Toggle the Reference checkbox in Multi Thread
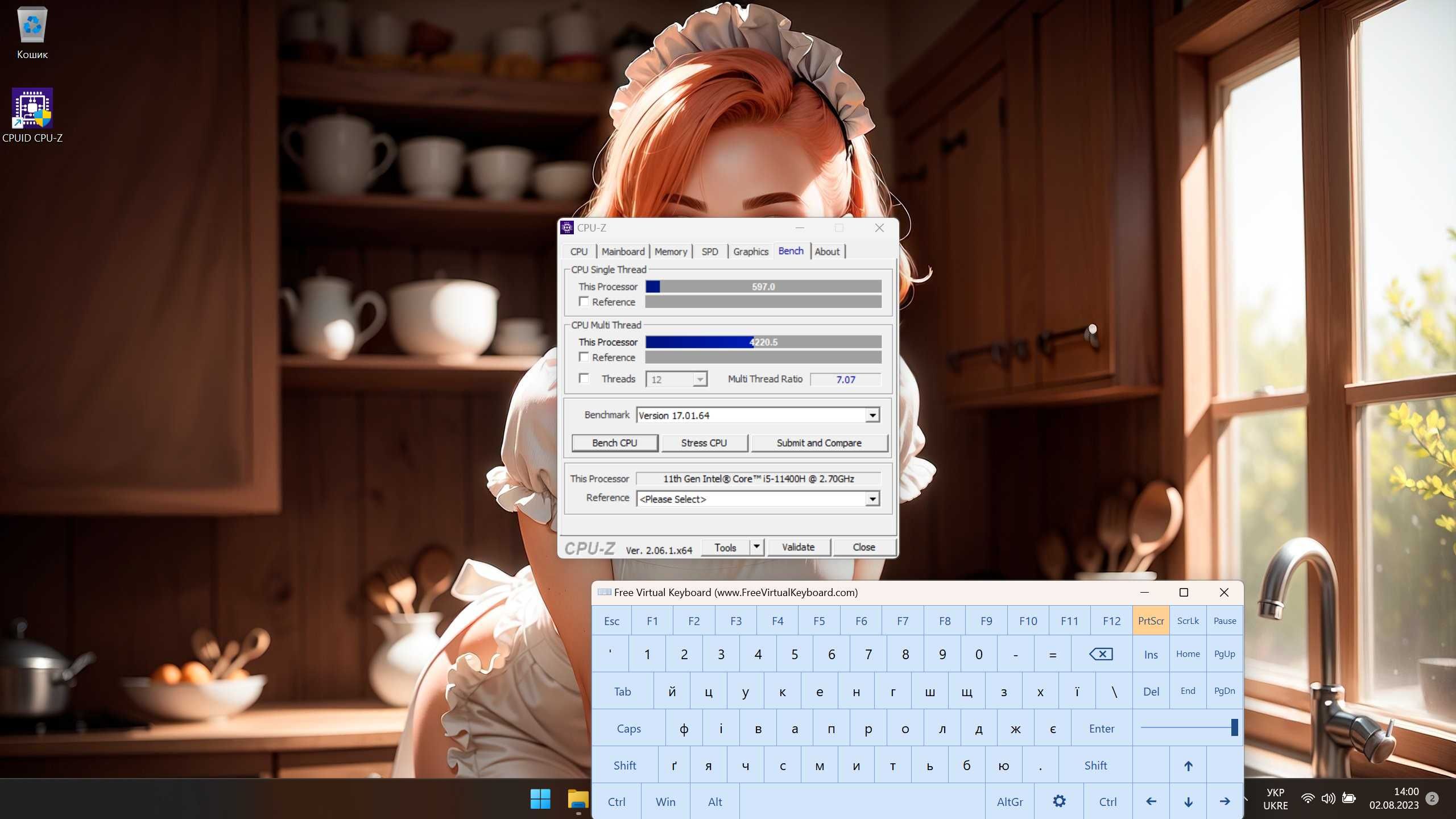This screenshot has height=819, width=1456. 584,357
